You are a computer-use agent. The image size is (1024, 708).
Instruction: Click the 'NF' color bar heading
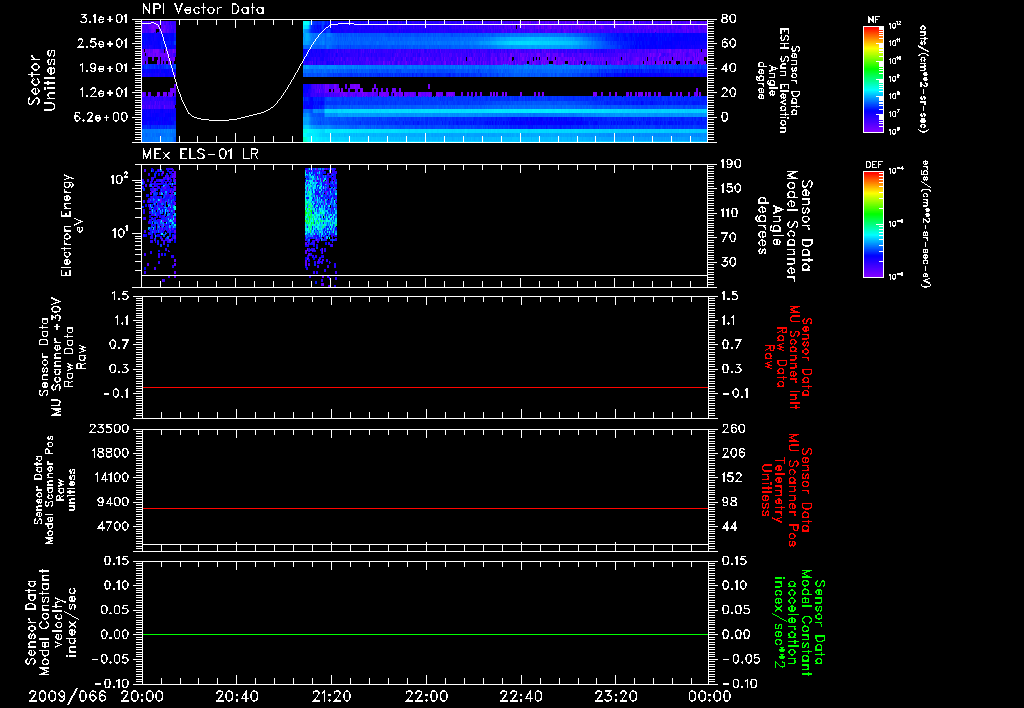[873, 20]
